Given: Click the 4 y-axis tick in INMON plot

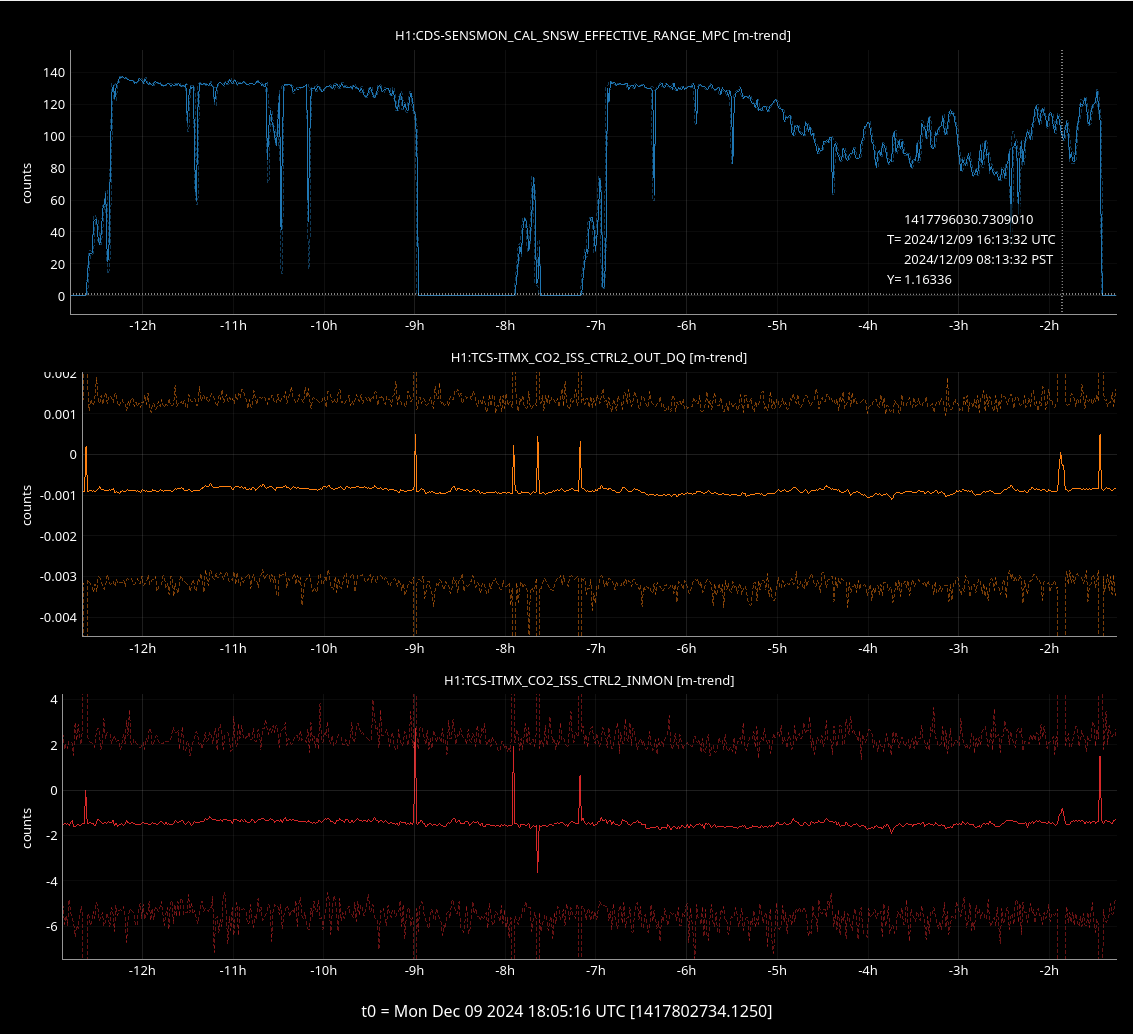Looking at the screenshot, I should 54,699.
